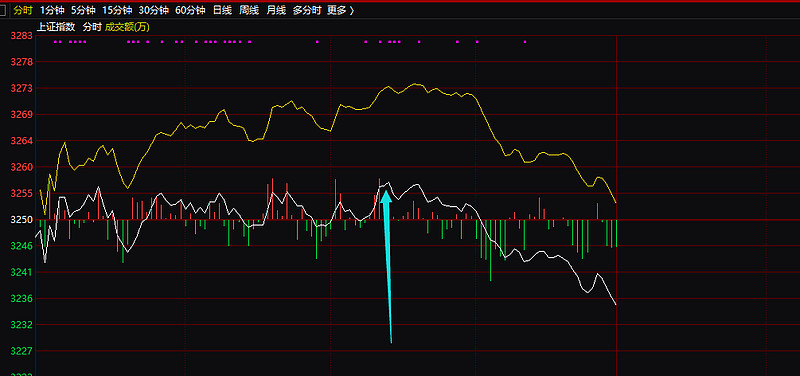This screenshot has width=800, height=376.
Task: Click the small square icon left of 分时 tab
Action: tap(3, 10)
